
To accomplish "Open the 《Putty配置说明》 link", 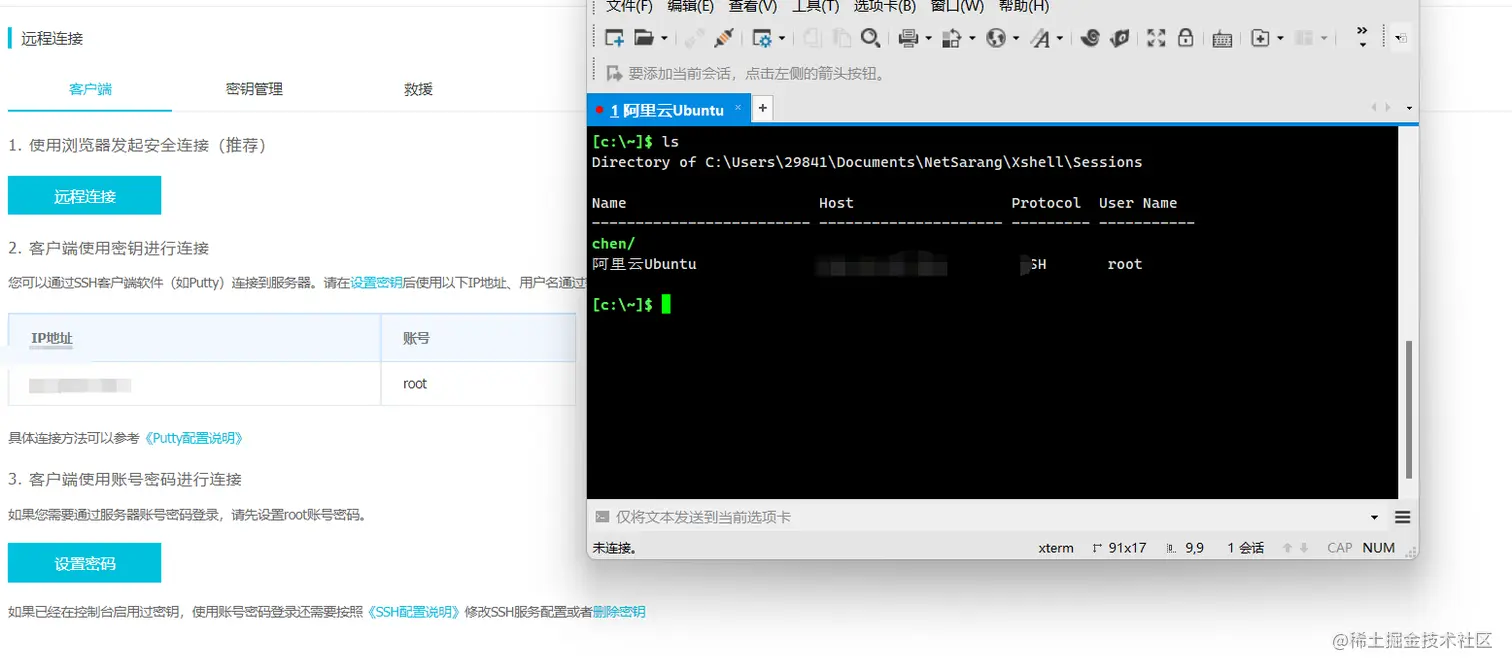I will [x=193, y=438].
